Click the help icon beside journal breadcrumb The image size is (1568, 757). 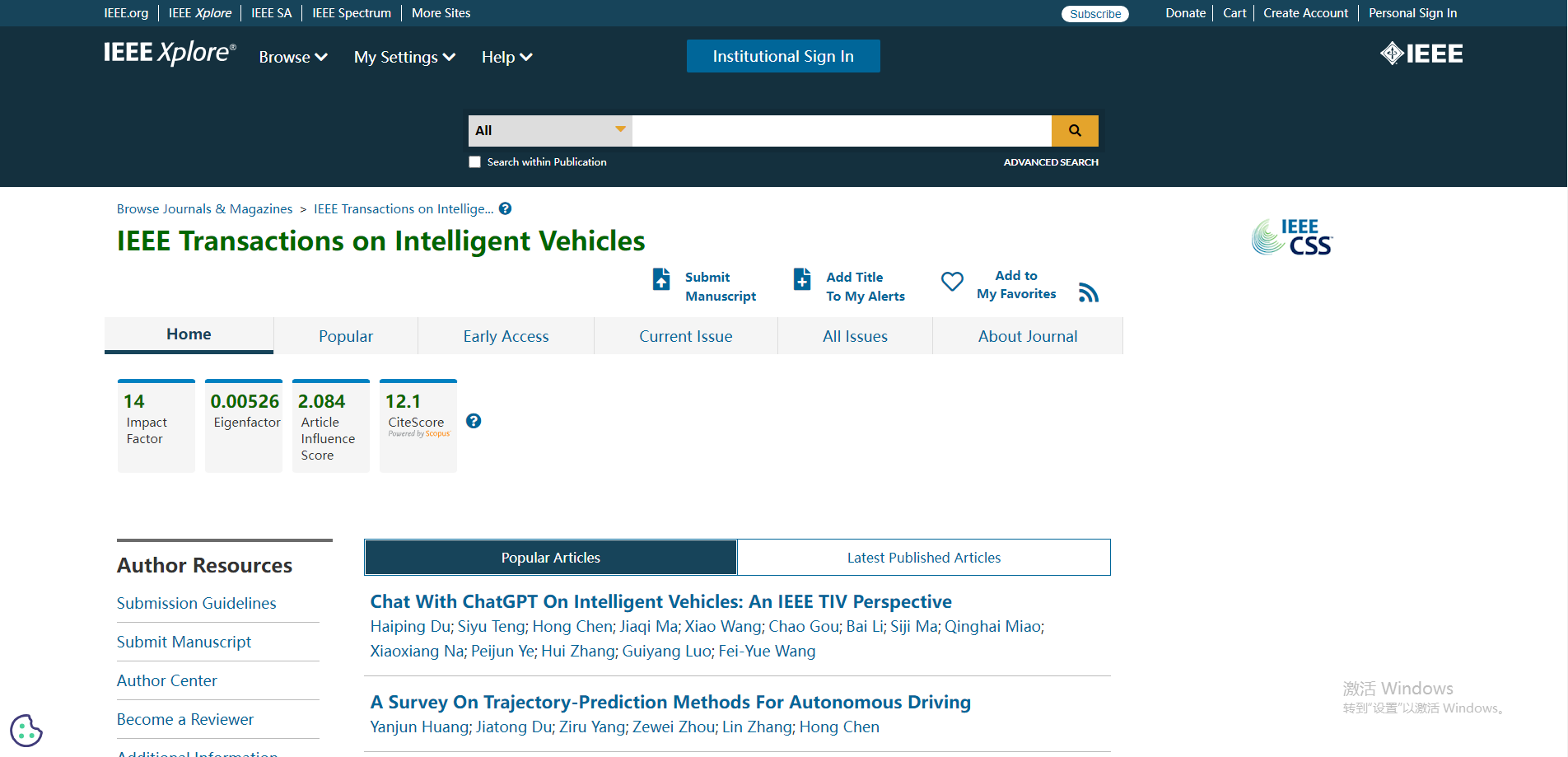tap(506, 208)
